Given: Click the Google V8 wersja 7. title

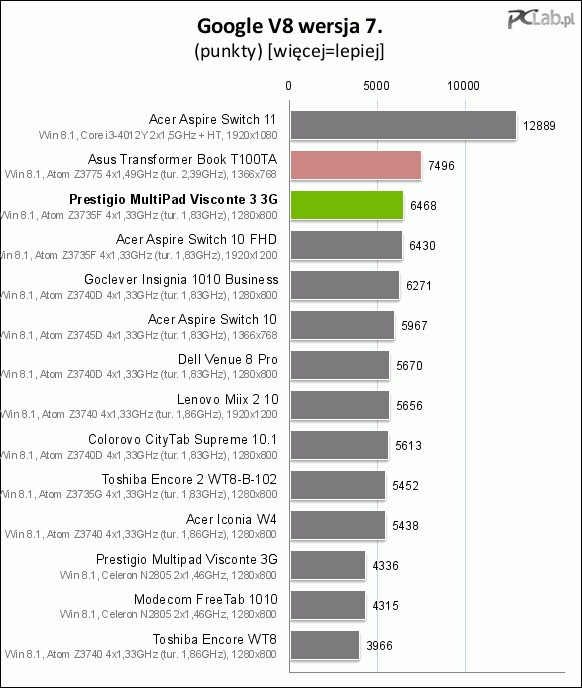Looking at the screenshot, I should pos(290,26).
